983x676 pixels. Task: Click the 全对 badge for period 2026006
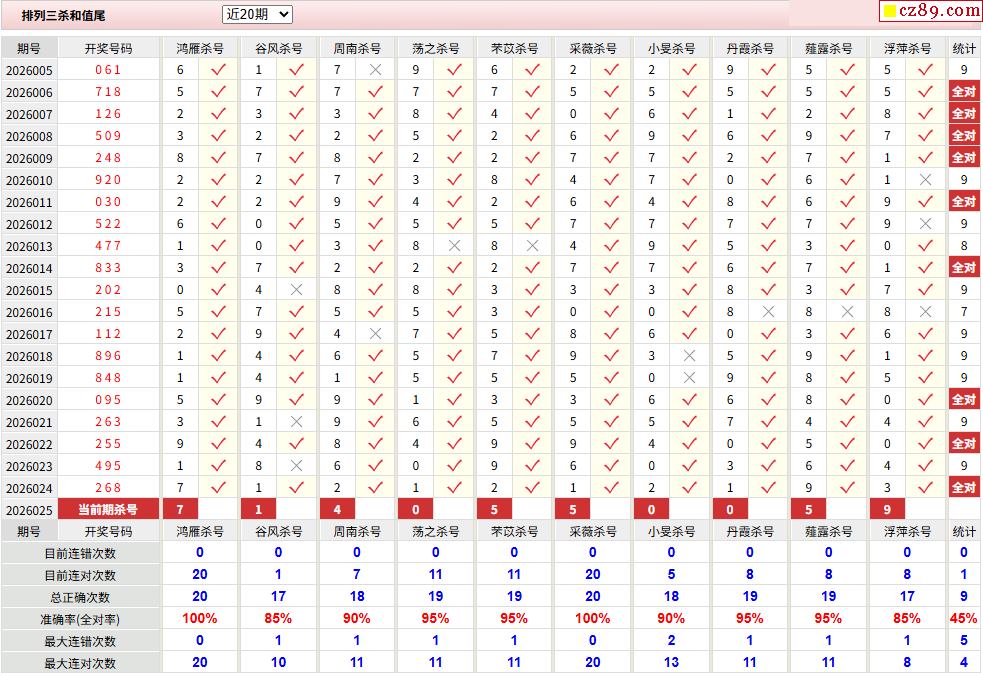tap(964, 92)
